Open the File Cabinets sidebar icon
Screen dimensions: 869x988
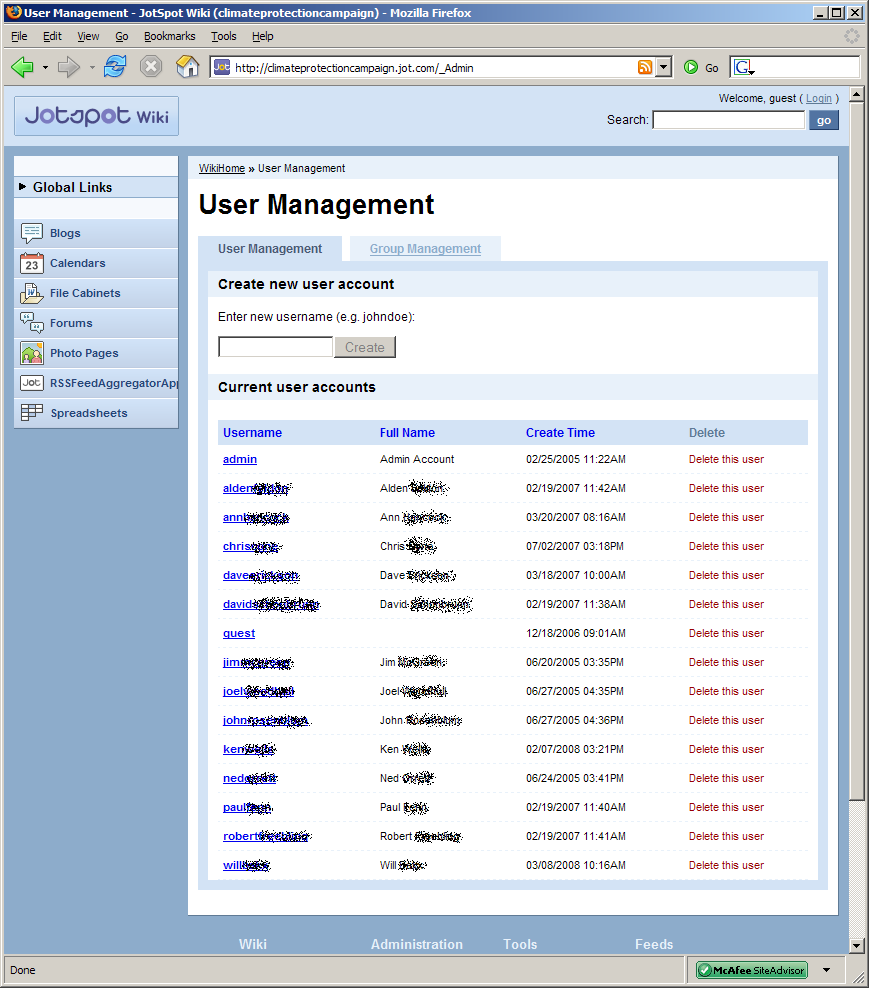32,293
